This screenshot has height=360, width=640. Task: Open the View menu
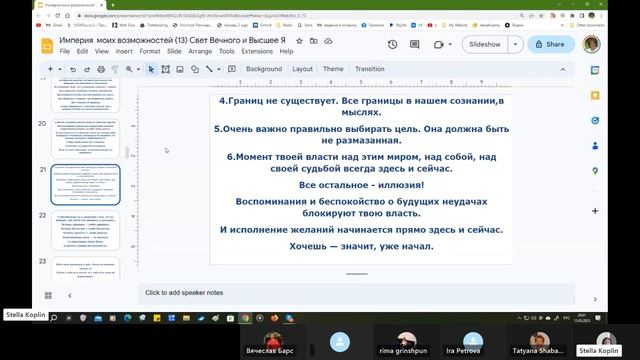(x=102, y=51)
